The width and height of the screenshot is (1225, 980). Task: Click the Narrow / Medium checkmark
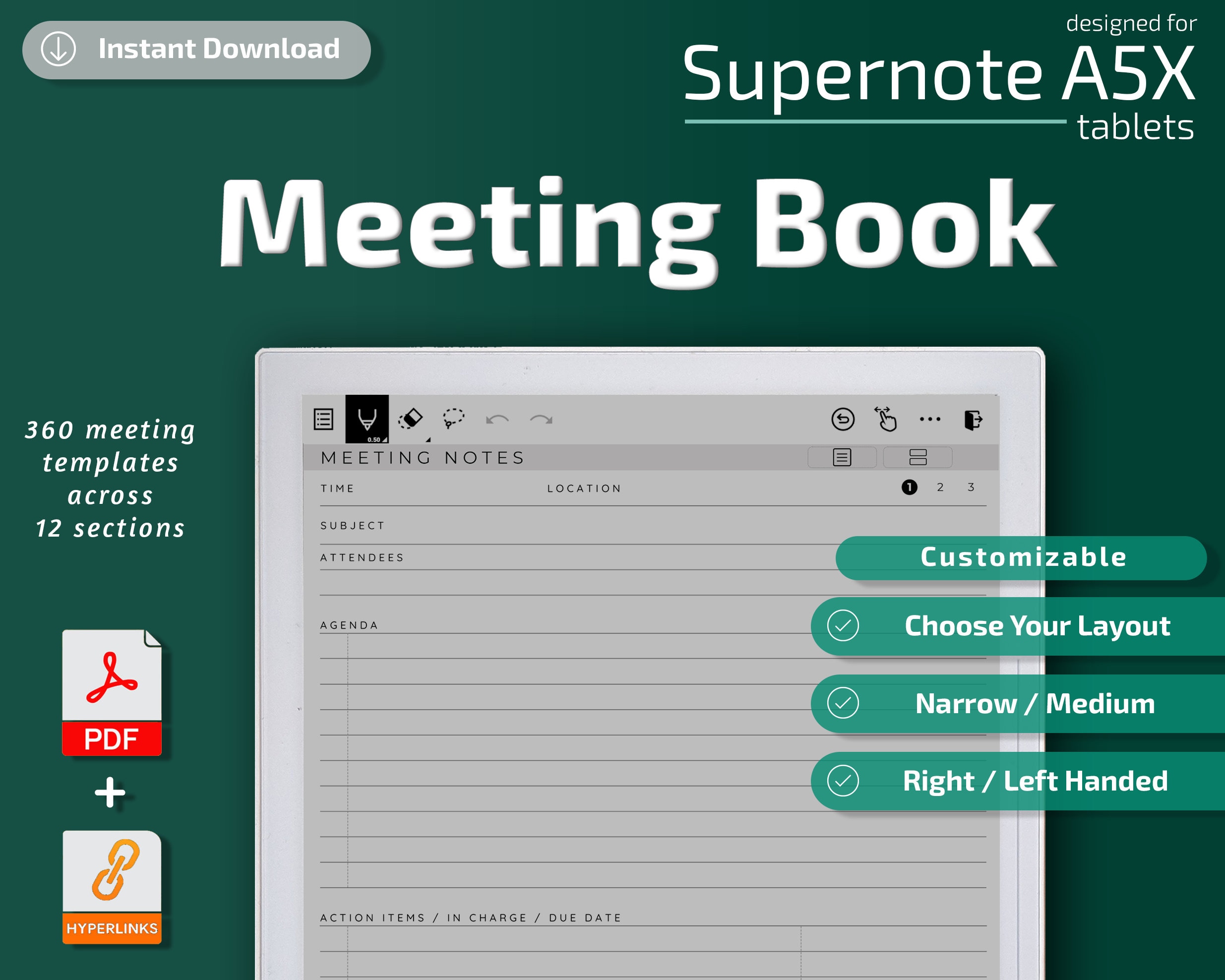(843, 703)
